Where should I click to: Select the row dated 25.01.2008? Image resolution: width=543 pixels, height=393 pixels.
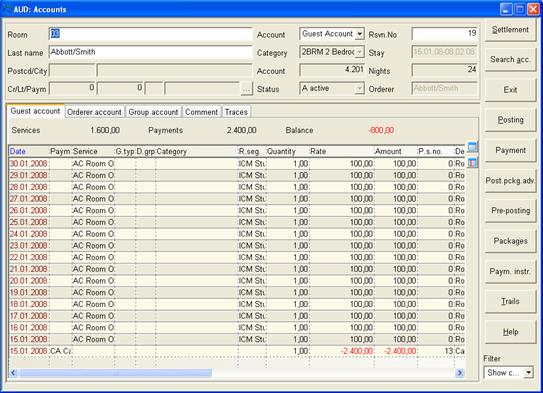pyautogui.click(x=237, y=222)
